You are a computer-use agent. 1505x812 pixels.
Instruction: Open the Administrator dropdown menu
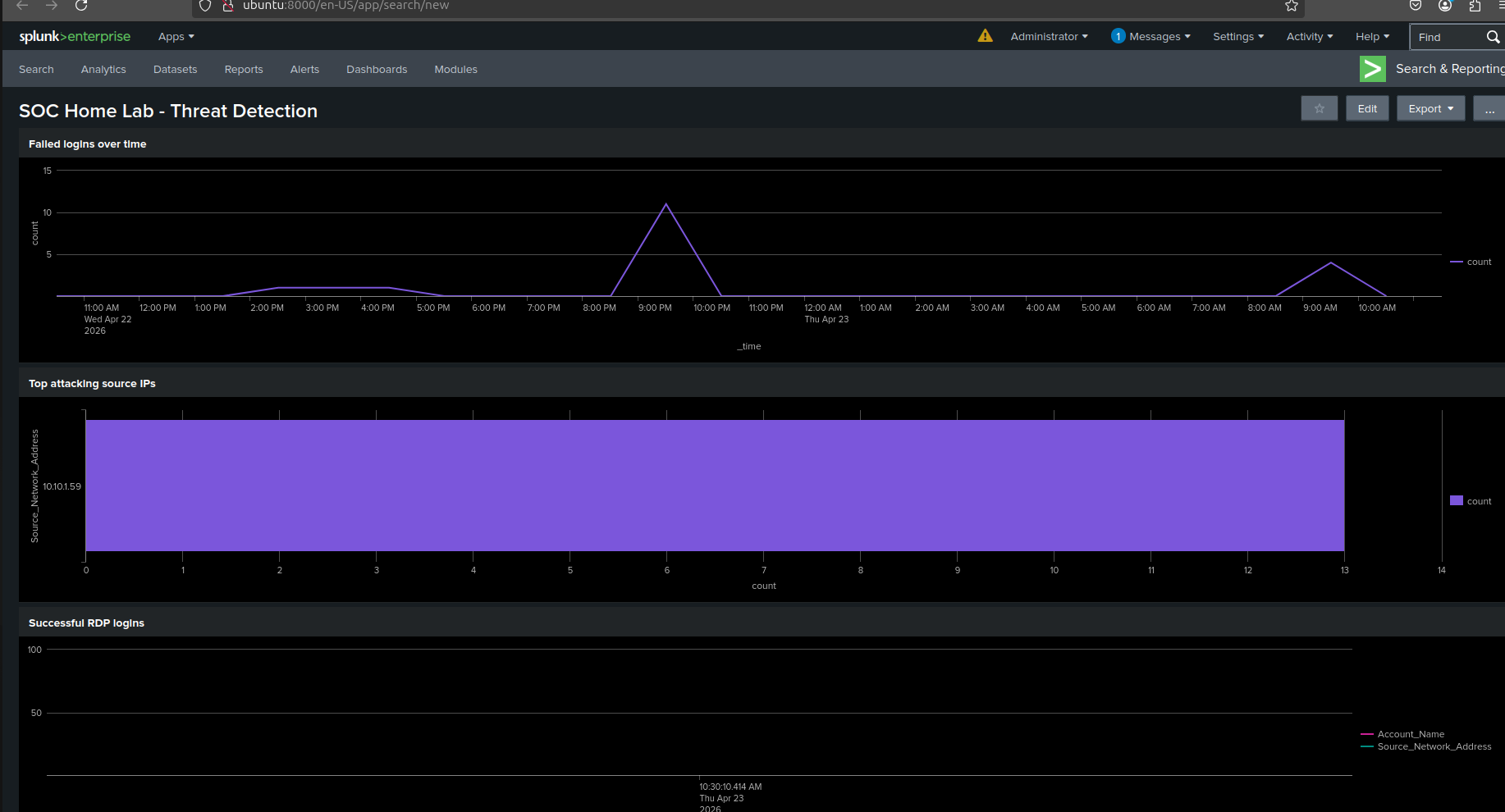tap(1049, 37)
